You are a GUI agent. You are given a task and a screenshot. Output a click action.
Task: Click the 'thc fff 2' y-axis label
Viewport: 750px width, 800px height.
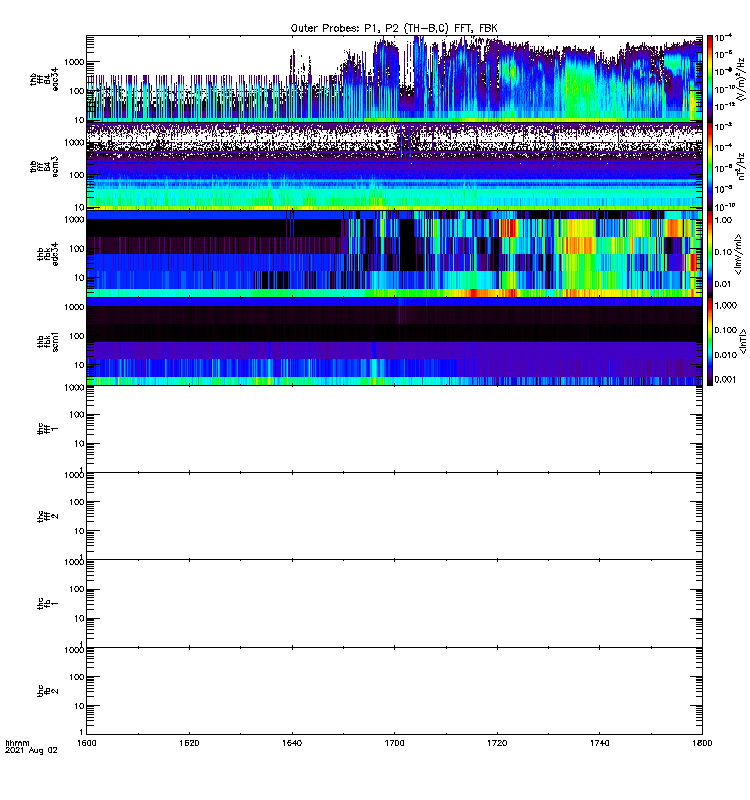[x=48, y=516]
